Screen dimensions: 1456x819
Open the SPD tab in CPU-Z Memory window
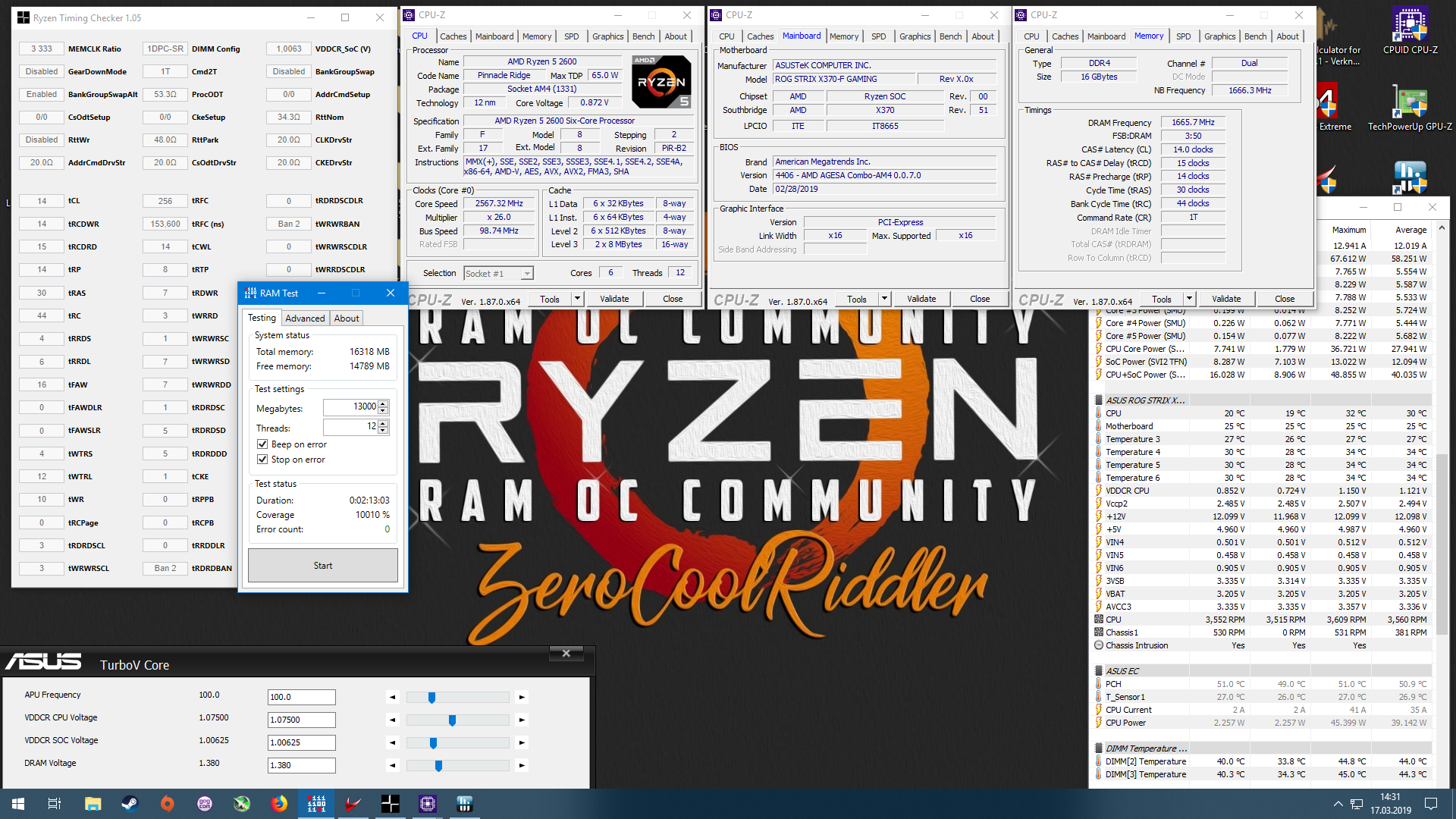coord(1183,36)
